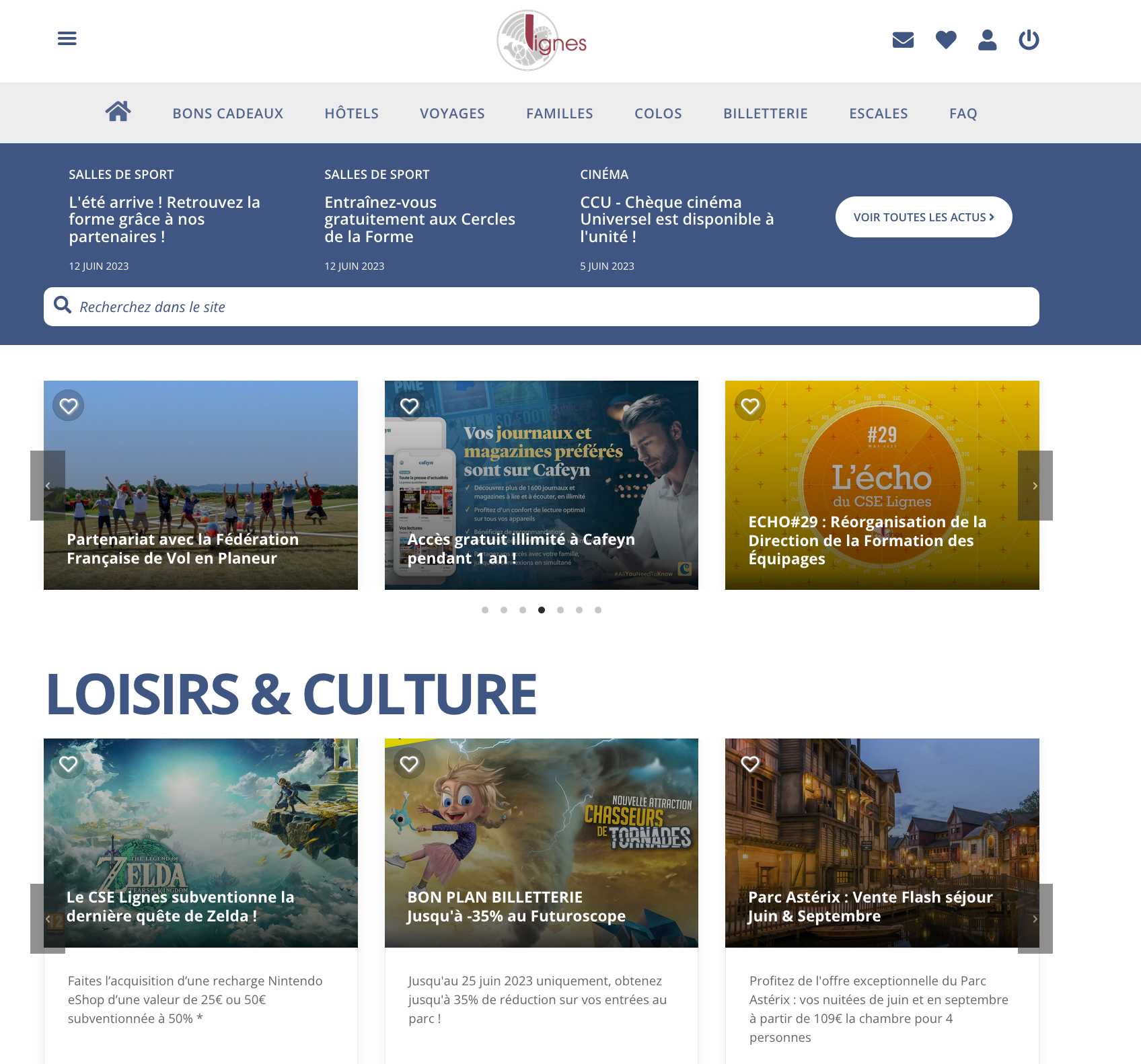
Task: Open favorites via header heart icon
Action: tap(946, 40)
